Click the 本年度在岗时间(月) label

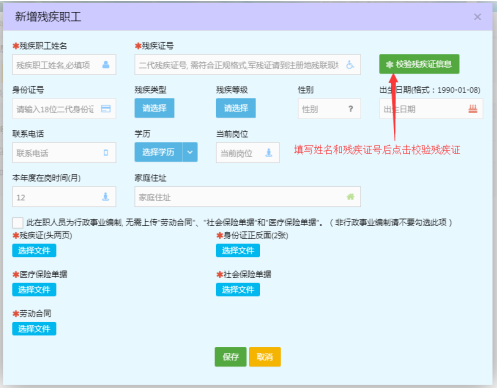46,178
